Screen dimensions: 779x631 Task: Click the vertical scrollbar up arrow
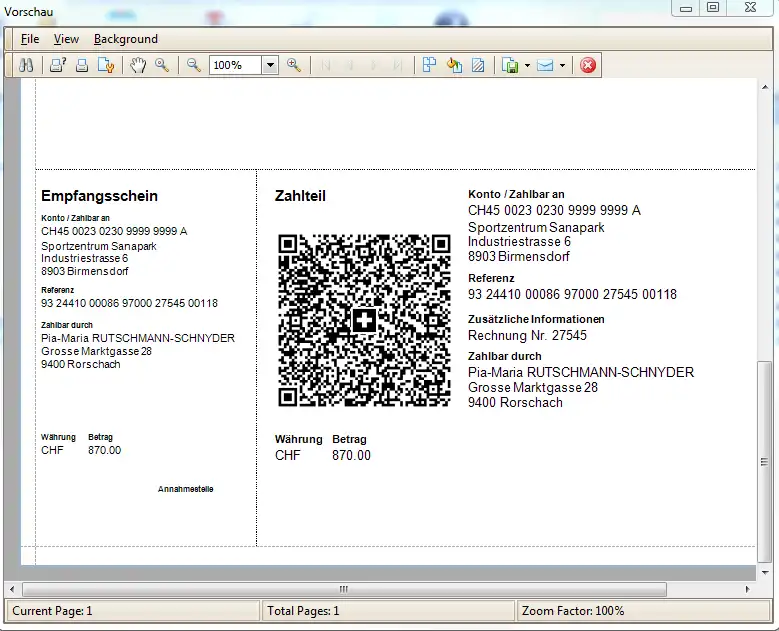[x=765, y=87]
